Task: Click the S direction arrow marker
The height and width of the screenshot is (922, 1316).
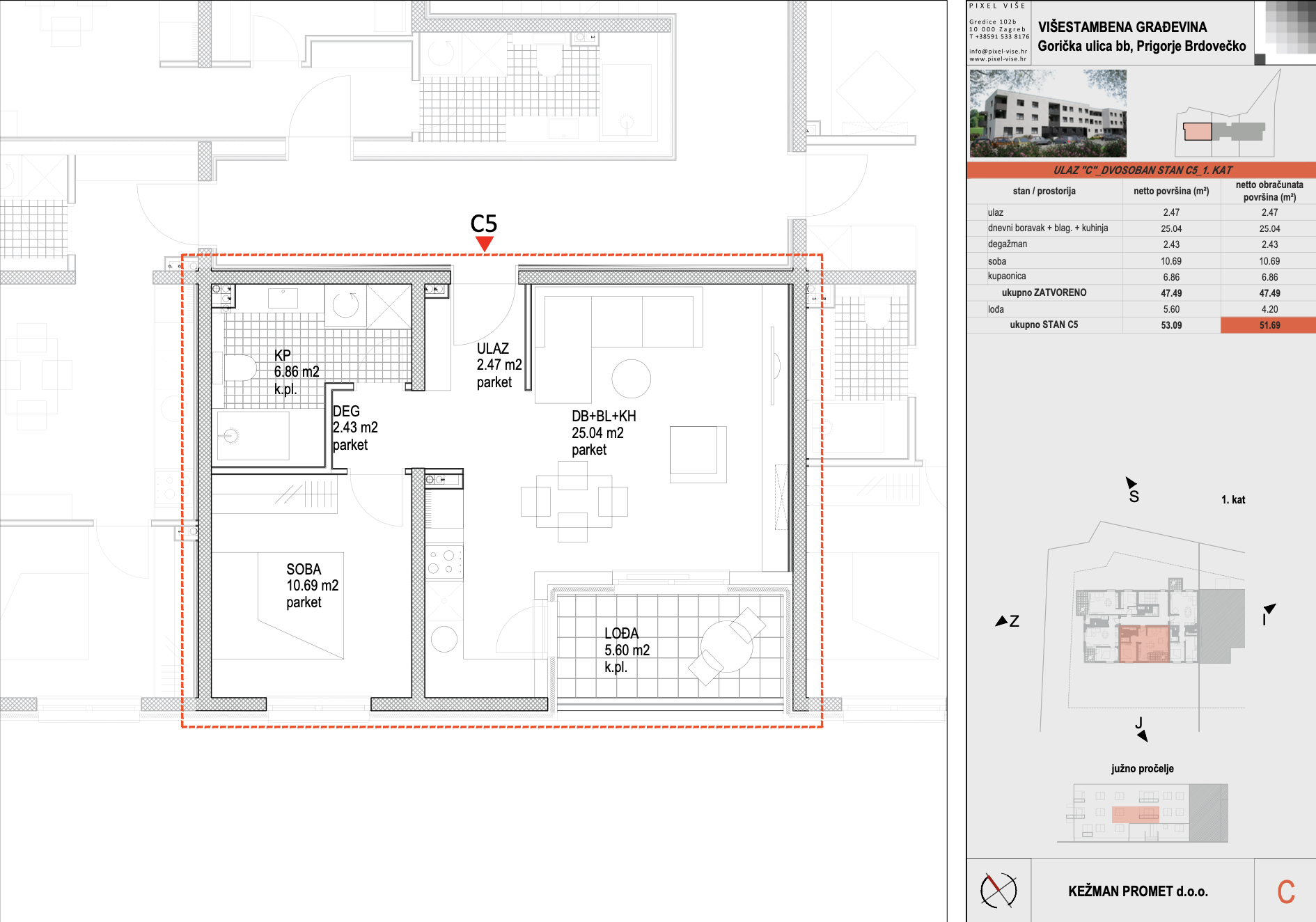Action: click(x=1131, y=483)
